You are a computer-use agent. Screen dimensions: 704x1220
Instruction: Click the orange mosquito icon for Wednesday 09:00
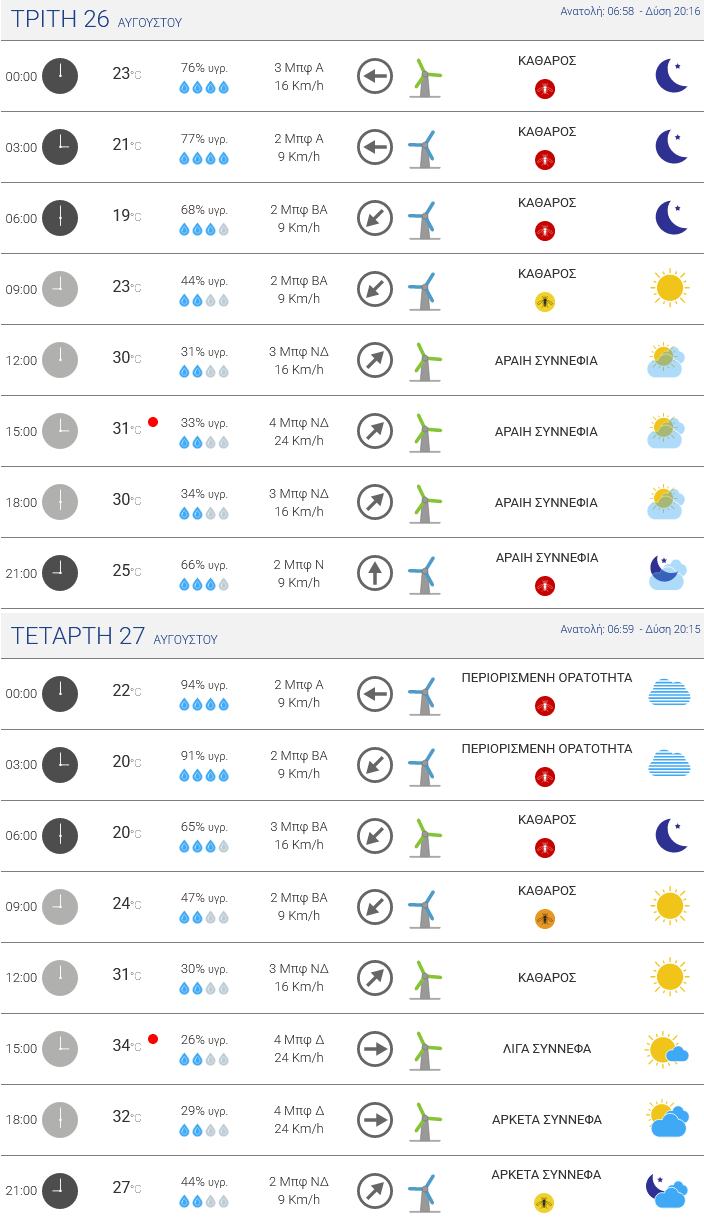coord(545,919)
